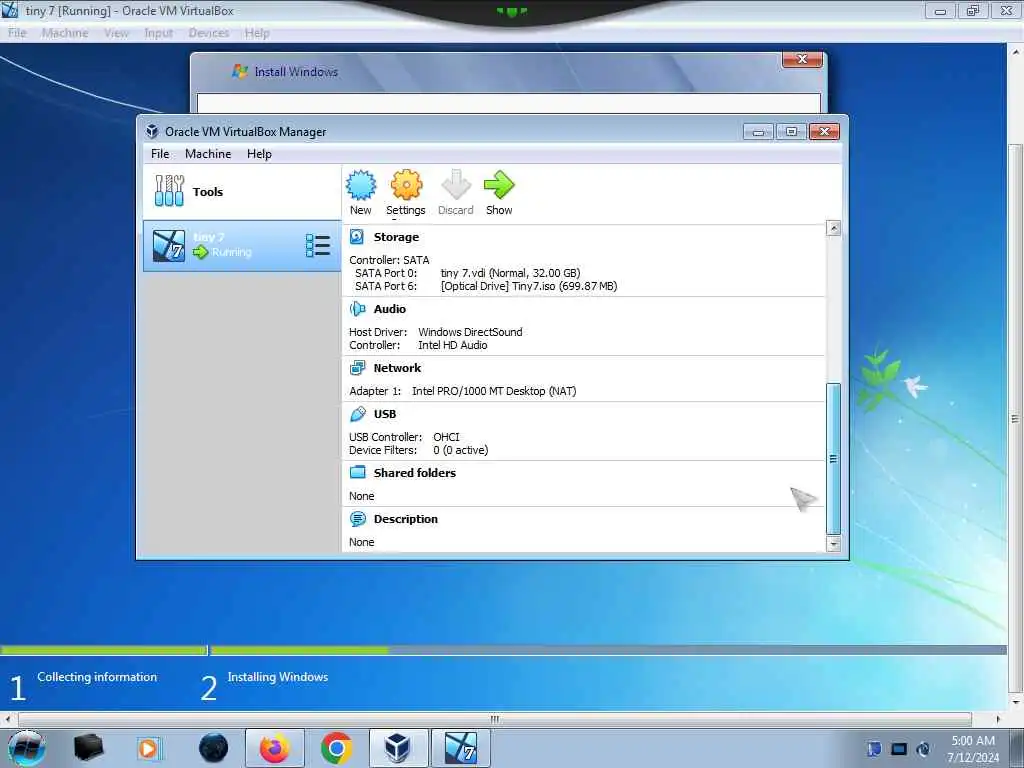Open VM window Machine menu
1024x768 pixels.
(x=65, y=33)
